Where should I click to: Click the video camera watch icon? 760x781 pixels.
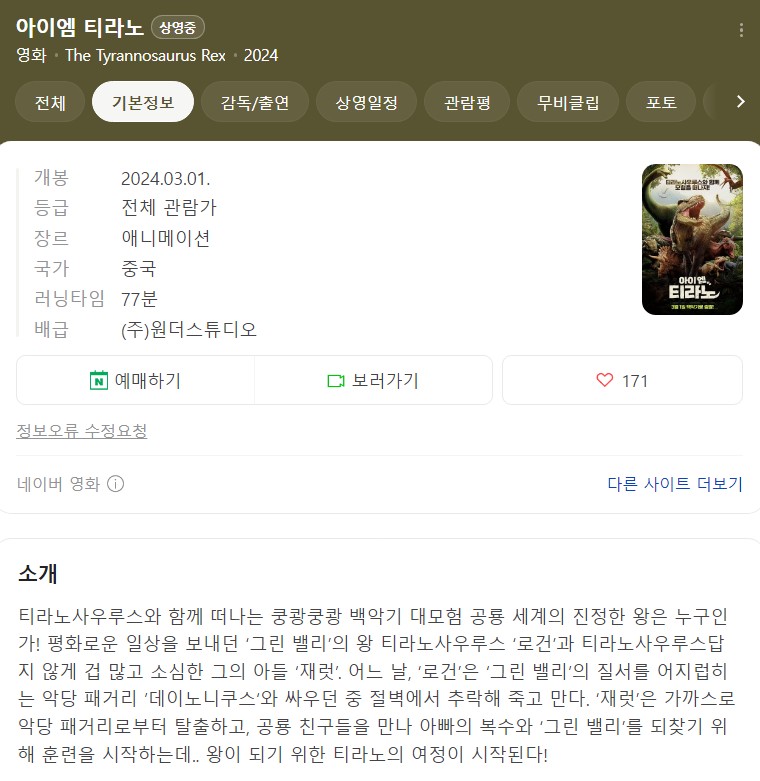pyautogui.click(x=336, y=381)
